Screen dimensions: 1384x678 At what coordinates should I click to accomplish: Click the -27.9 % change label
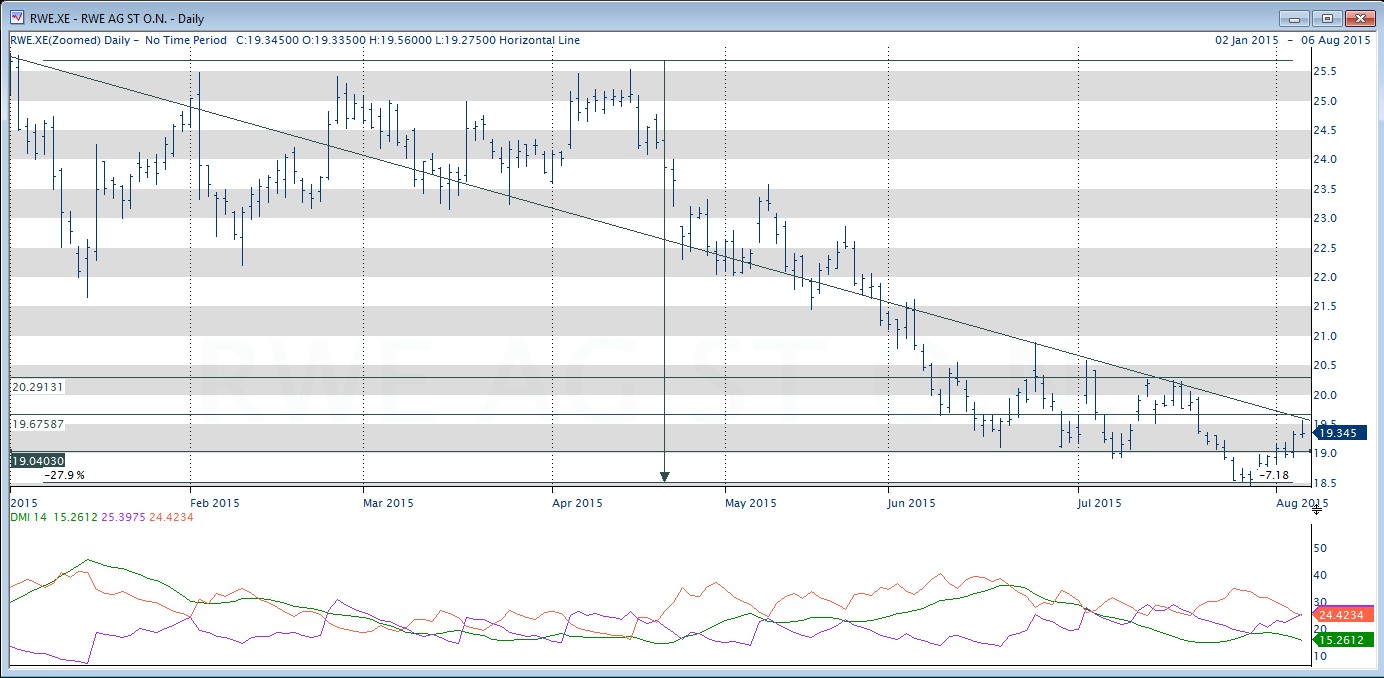pyautogui.click(x=64, y=475)
